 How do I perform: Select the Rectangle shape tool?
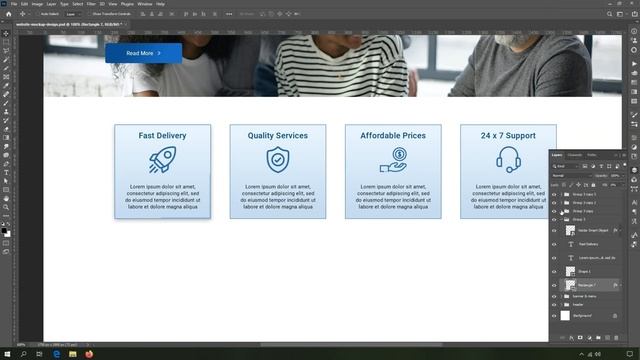click(x=6, y=190)
